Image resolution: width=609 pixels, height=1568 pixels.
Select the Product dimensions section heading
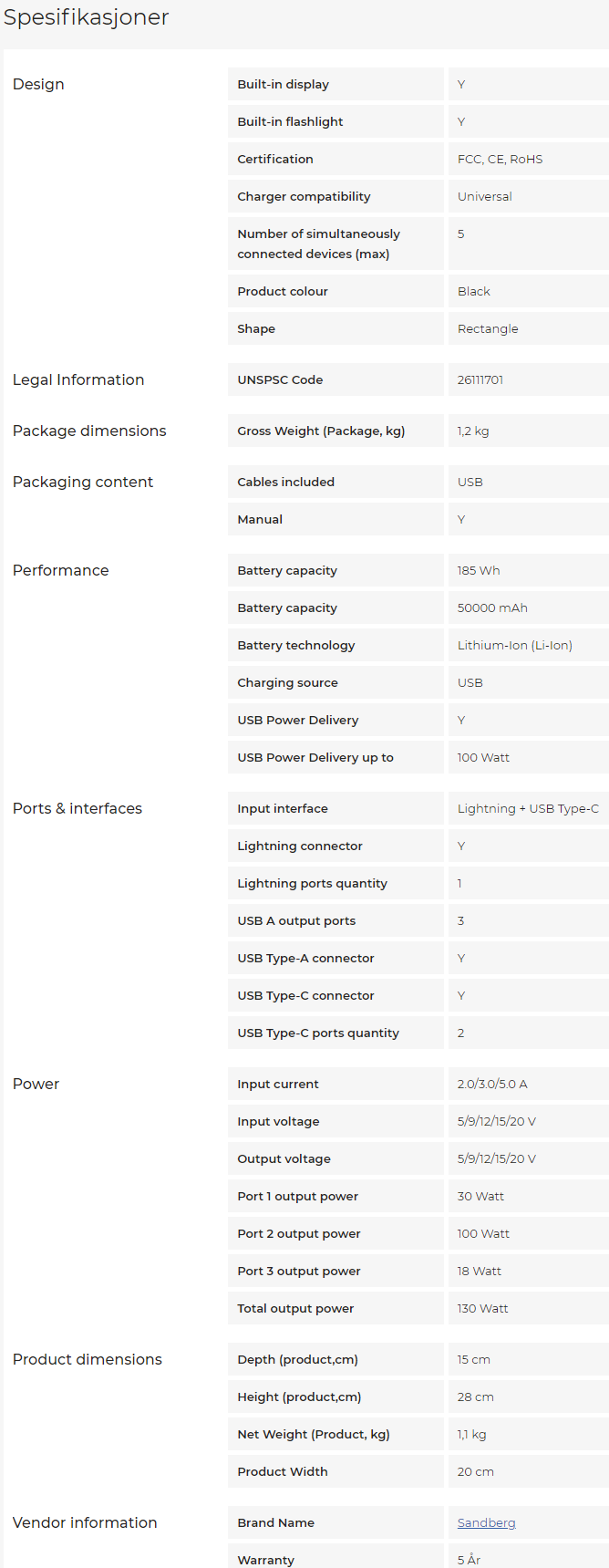pos(88,1359)
